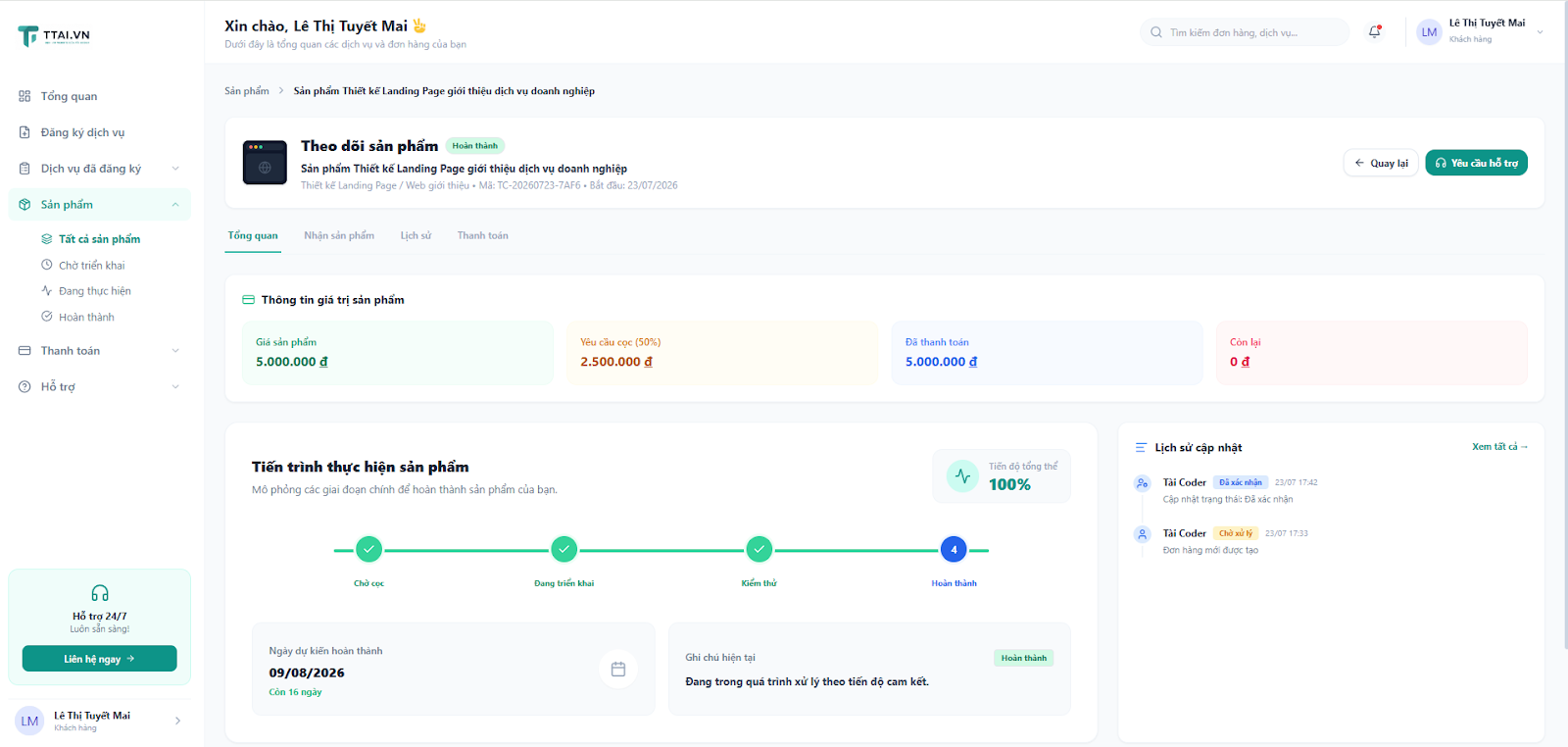Select the Chờ cọc step checkmark
Viewport: 1568px width, 747px height.
click(x=368, y=550)
